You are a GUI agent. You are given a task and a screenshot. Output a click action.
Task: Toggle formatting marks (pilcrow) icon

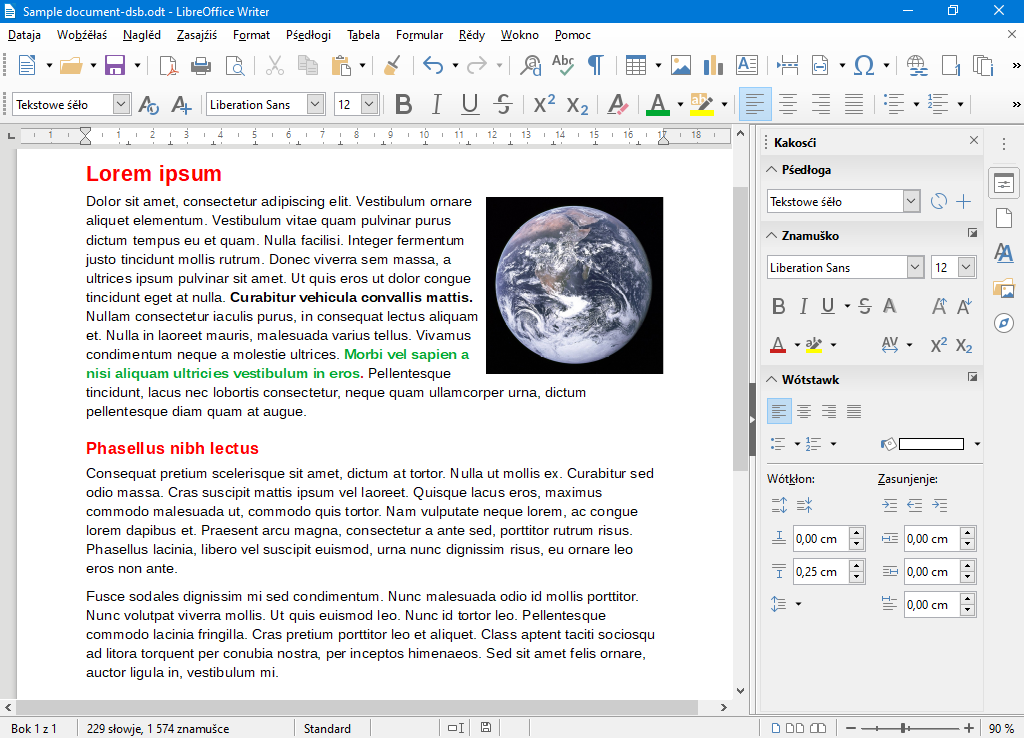[595, 66]
